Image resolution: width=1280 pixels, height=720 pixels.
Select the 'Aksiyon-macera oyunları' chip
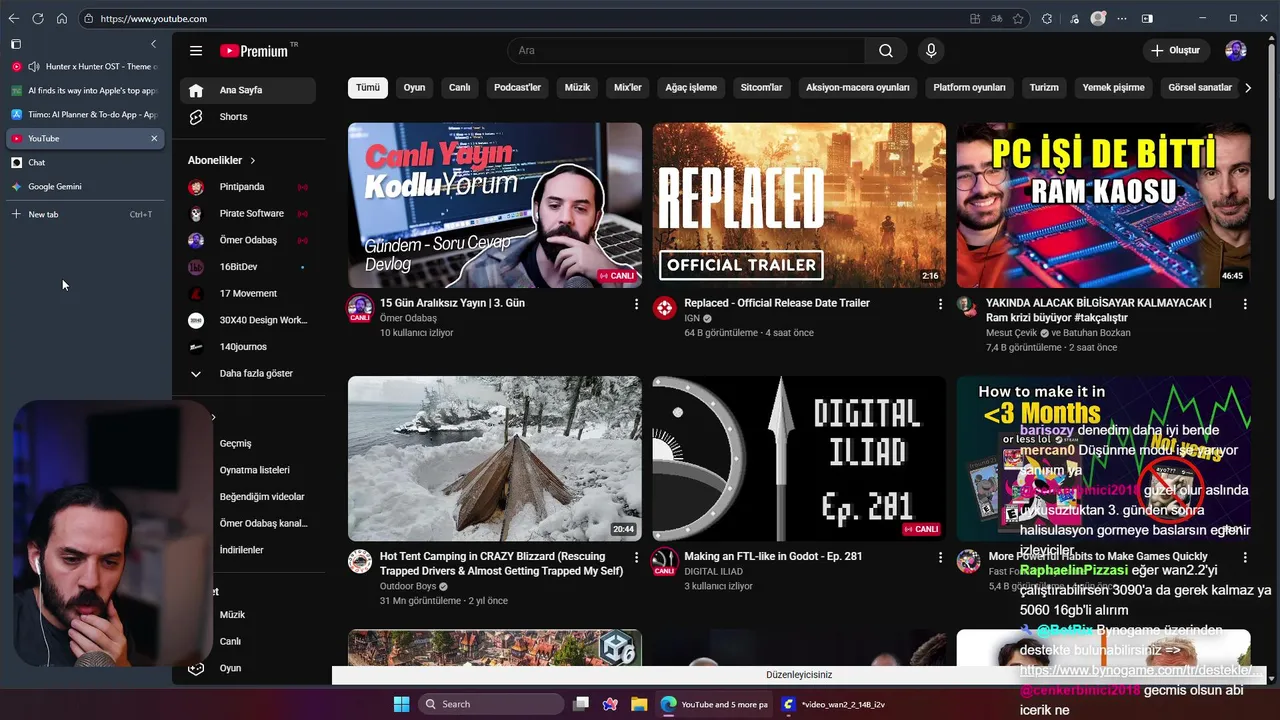858,88
